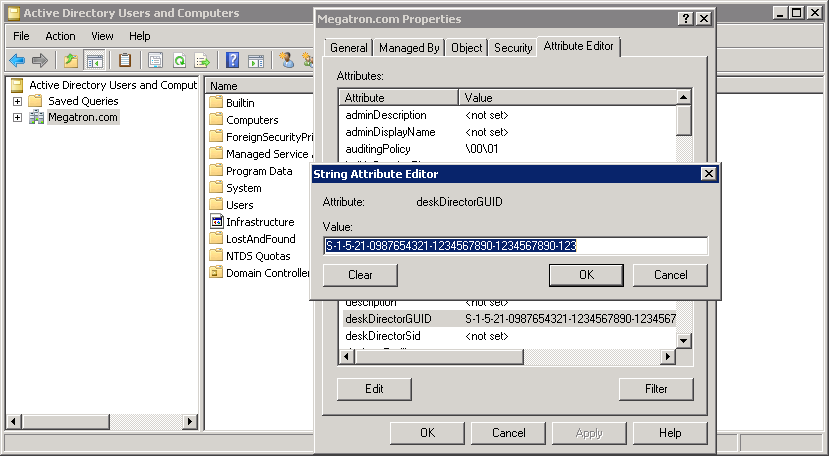
Task: Click the Megatron.com domain icon in tree
Action: tap(36, 117)
